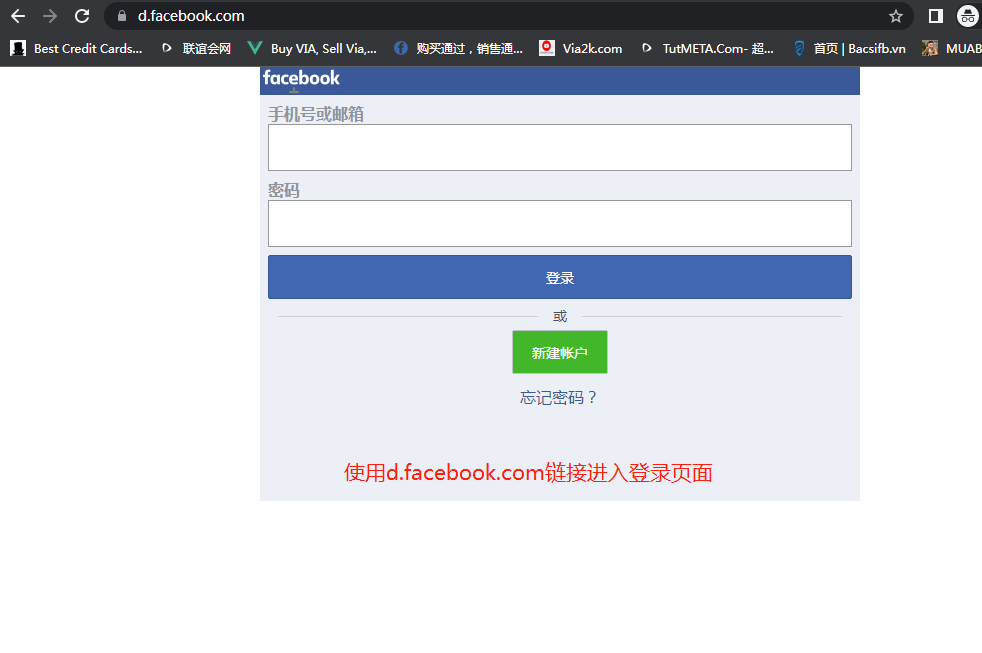
Task: Open the 购买通过，销售通 bookmark
Action: pyautogui.click(x=458, y=48)
